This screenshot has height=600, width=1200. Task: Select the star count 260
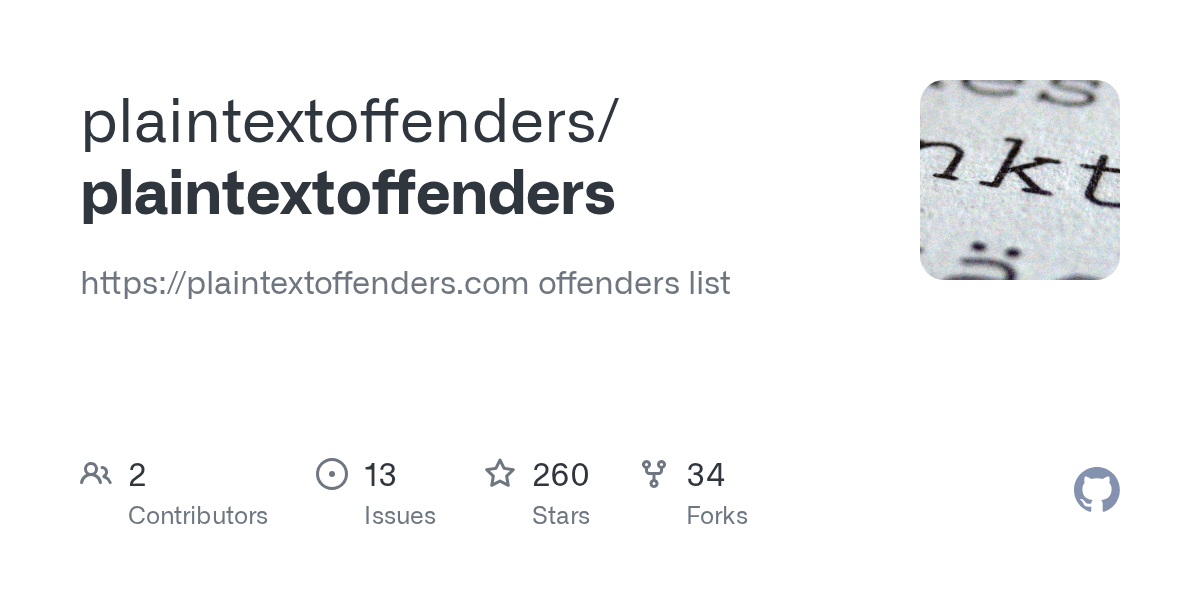[560, 475]
